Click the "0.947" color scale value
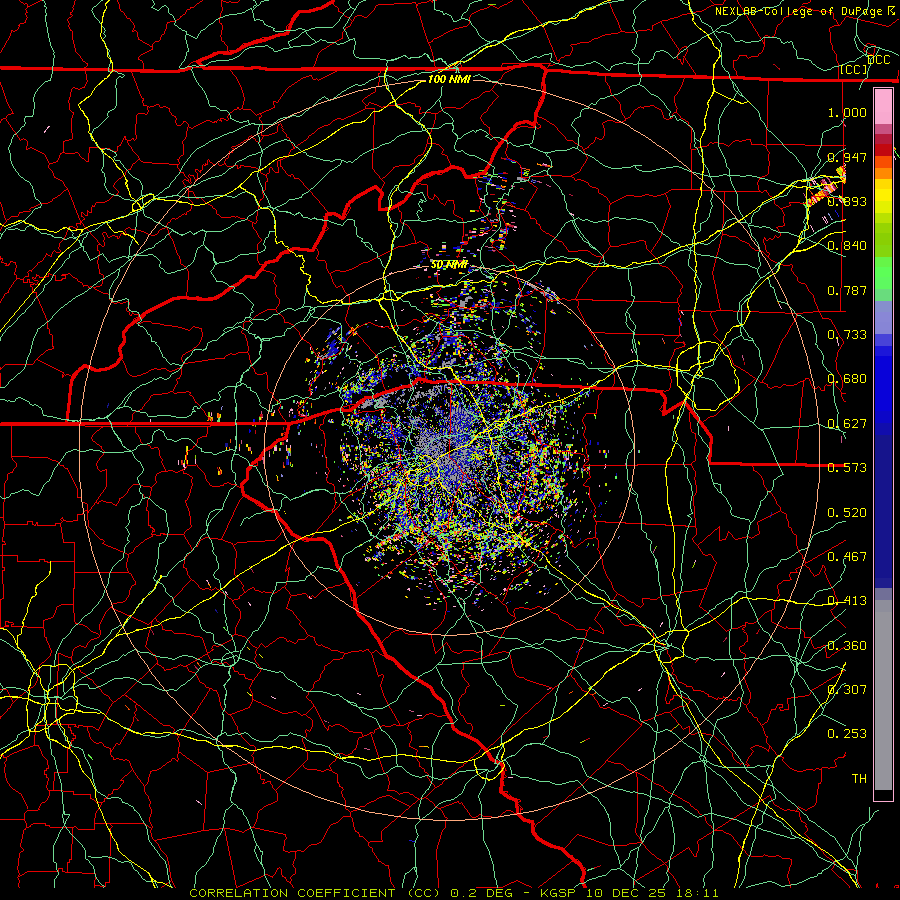 point(847,157)
